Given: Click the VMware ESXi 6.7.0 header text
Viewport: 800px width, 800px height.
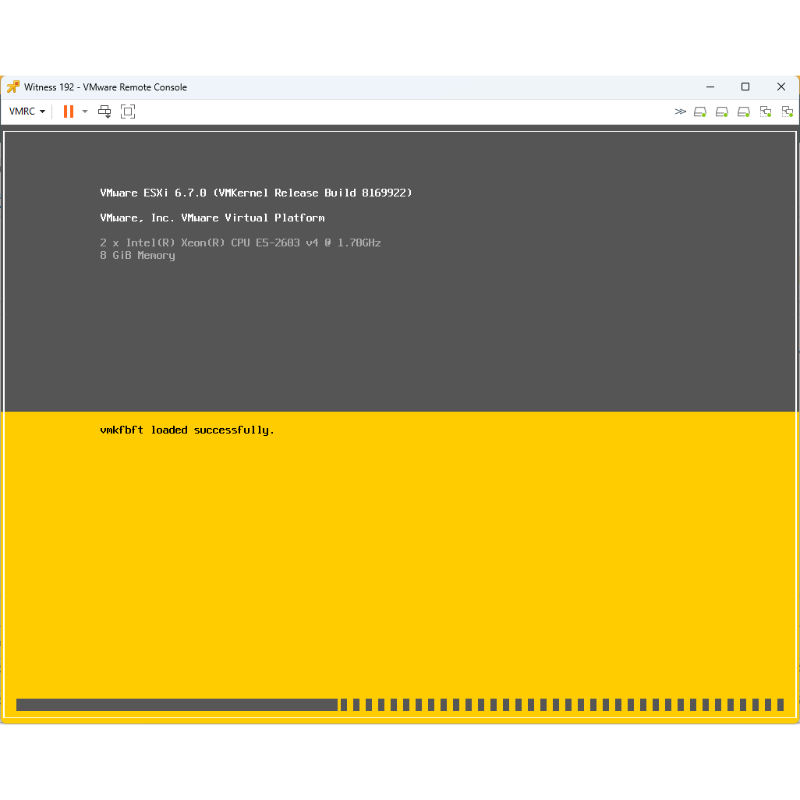Looking at the screenshot, I should (x=256, y=193).
